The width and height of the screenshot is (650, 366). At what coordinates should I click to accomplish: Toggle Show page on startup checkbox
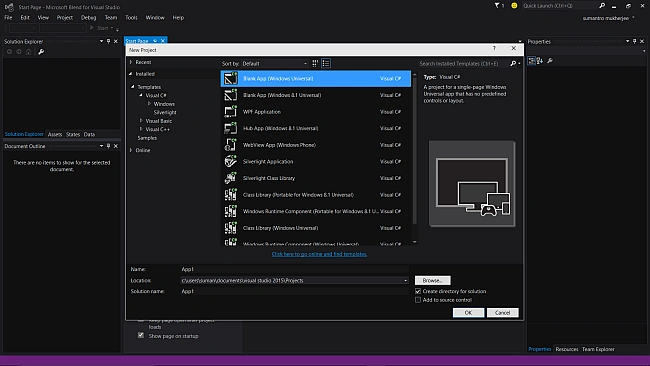(141, 335)
